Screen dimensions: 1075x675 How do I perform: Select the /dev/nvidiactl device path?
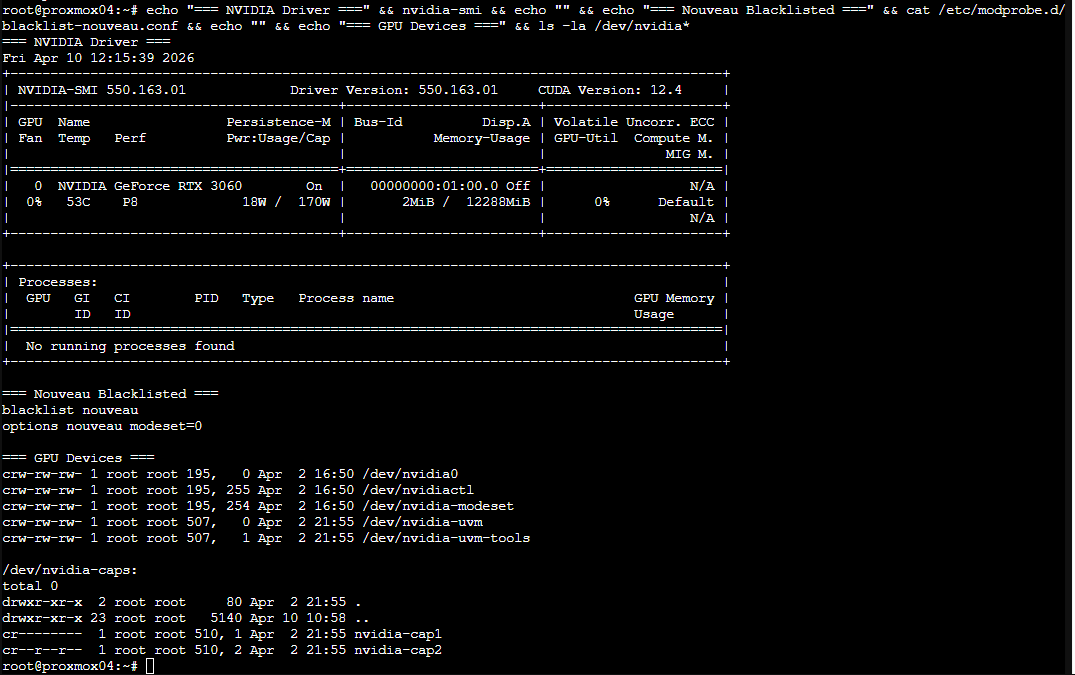[416, 489]
